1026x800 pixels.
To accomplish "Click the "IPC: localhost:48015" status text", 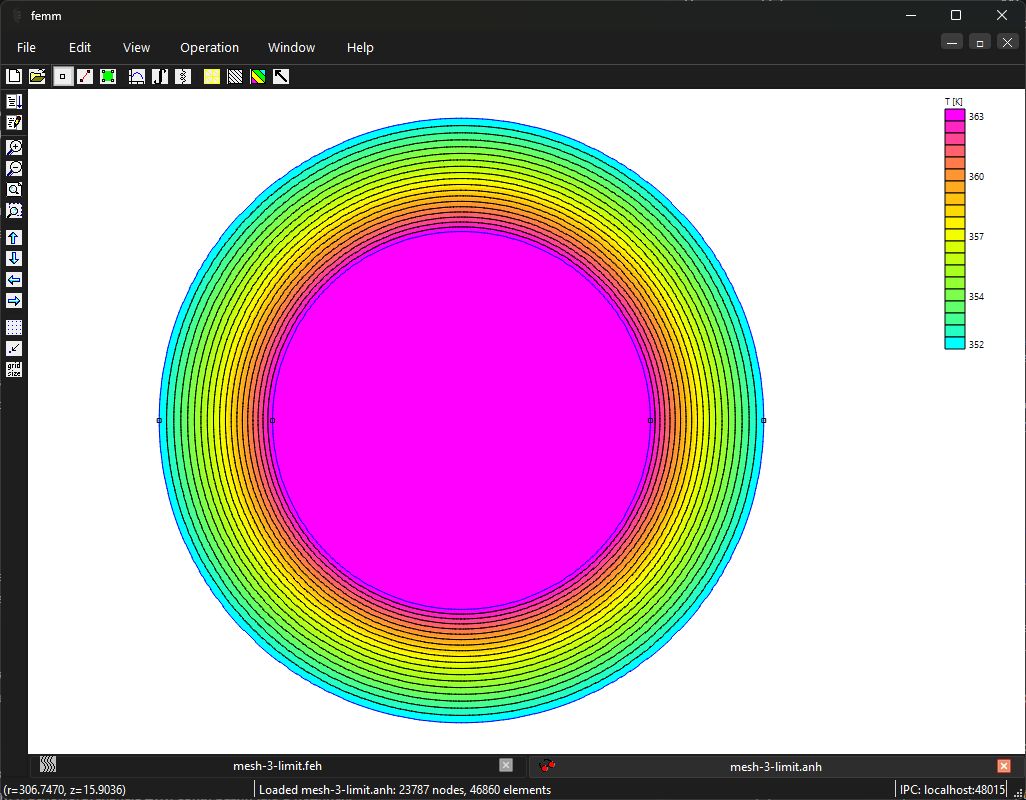I will [x=952, y=790].
